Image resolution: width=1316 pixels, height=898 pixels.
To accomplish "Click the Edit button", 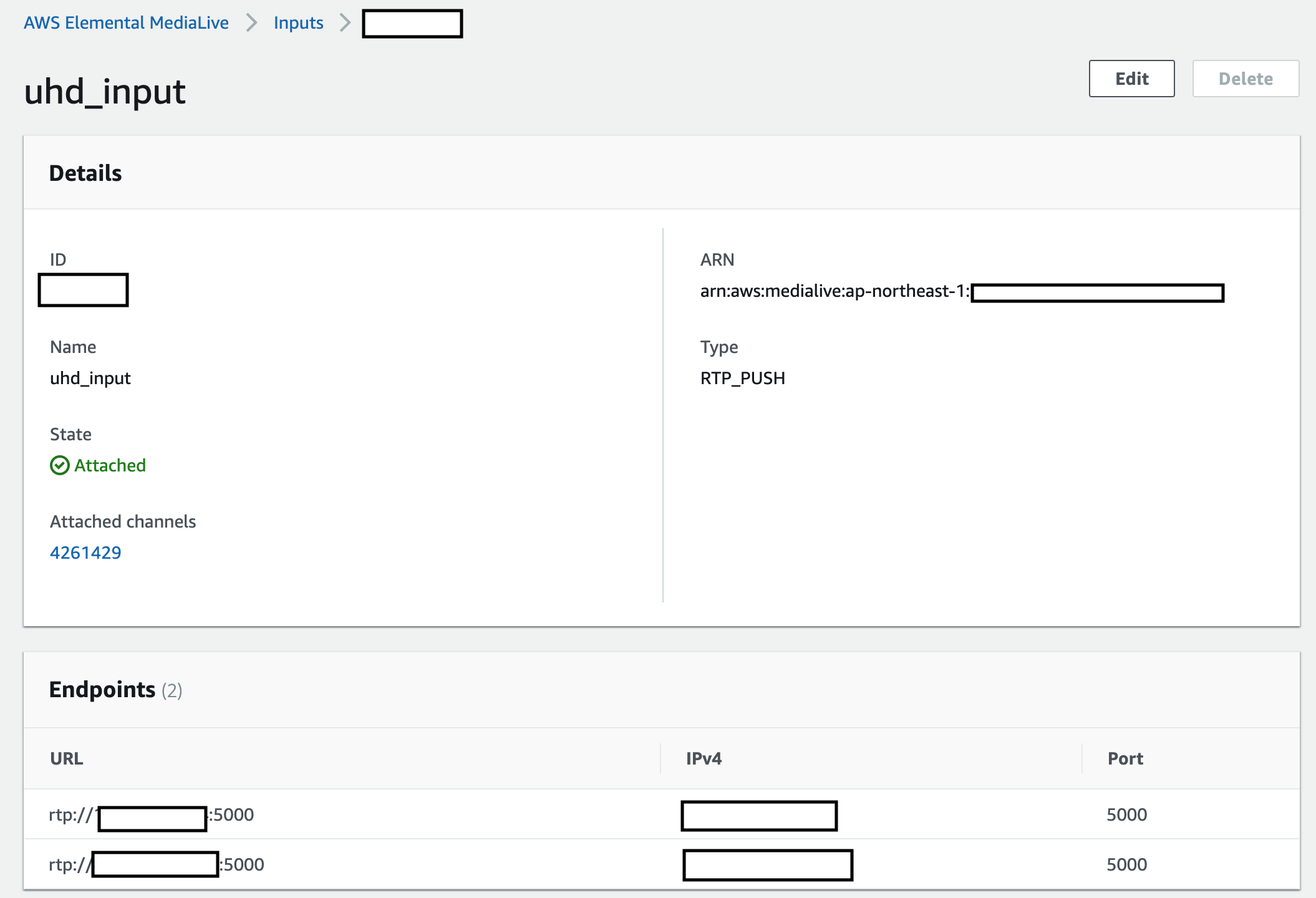I will (x=1131, y=79).
